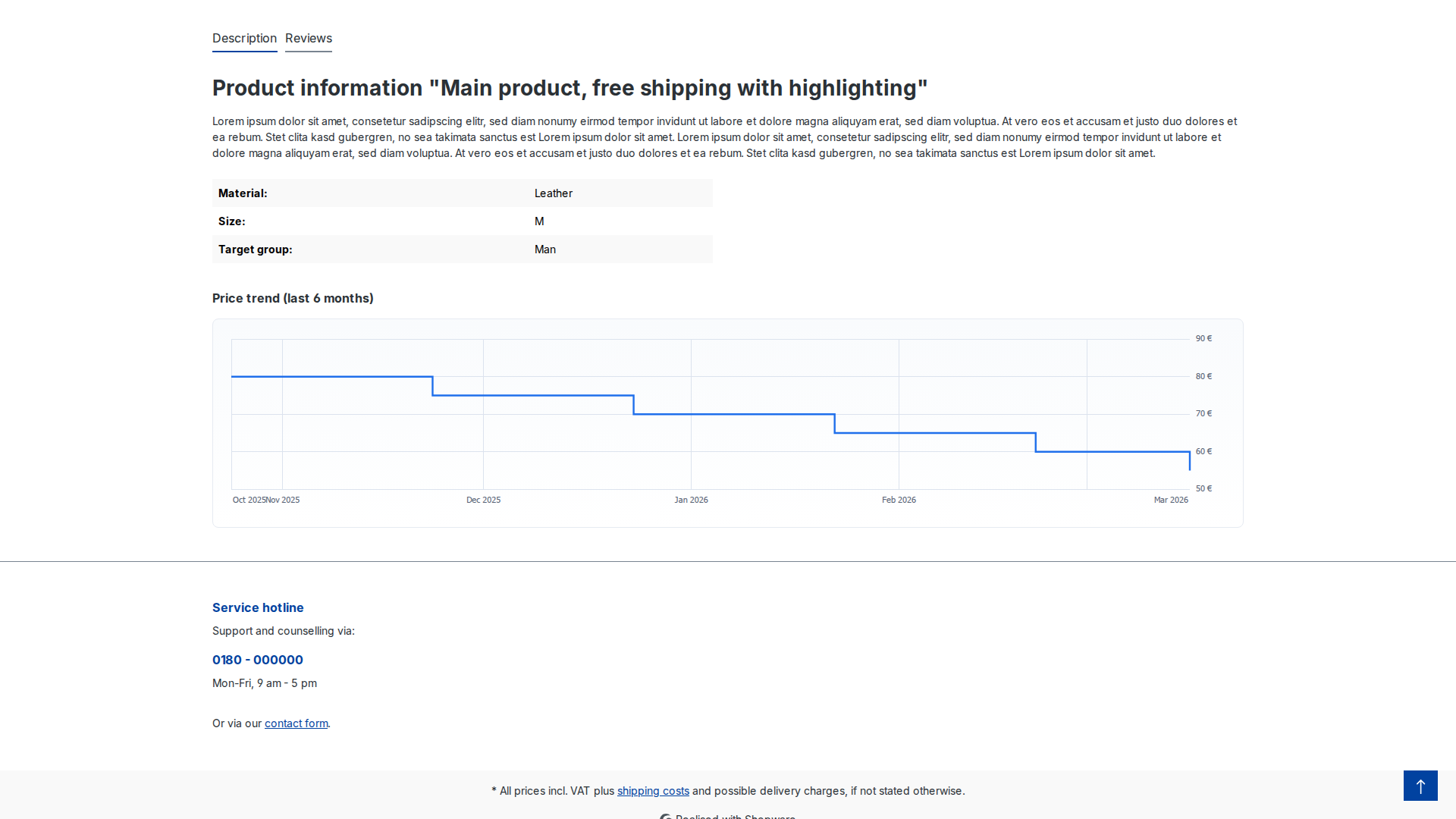This screenshot has height=819, width=1456.
Task: Switch to the Reviews tab
Action: (309, 39)
